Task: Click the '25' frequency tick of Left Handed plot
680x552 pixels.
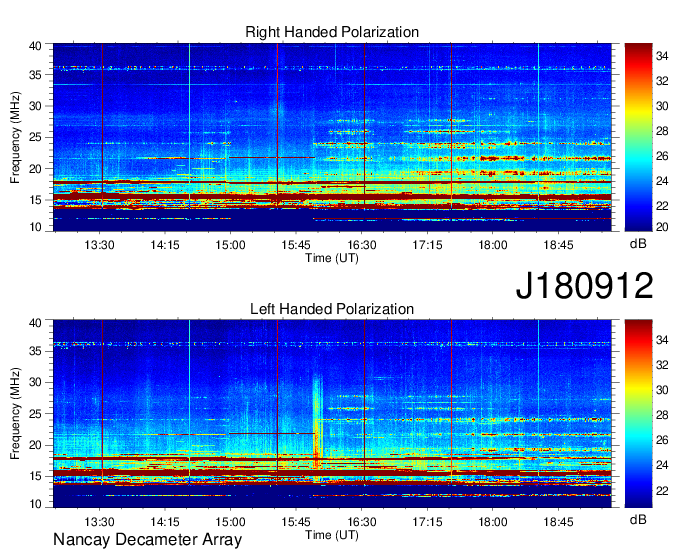Action: point(35,414)
